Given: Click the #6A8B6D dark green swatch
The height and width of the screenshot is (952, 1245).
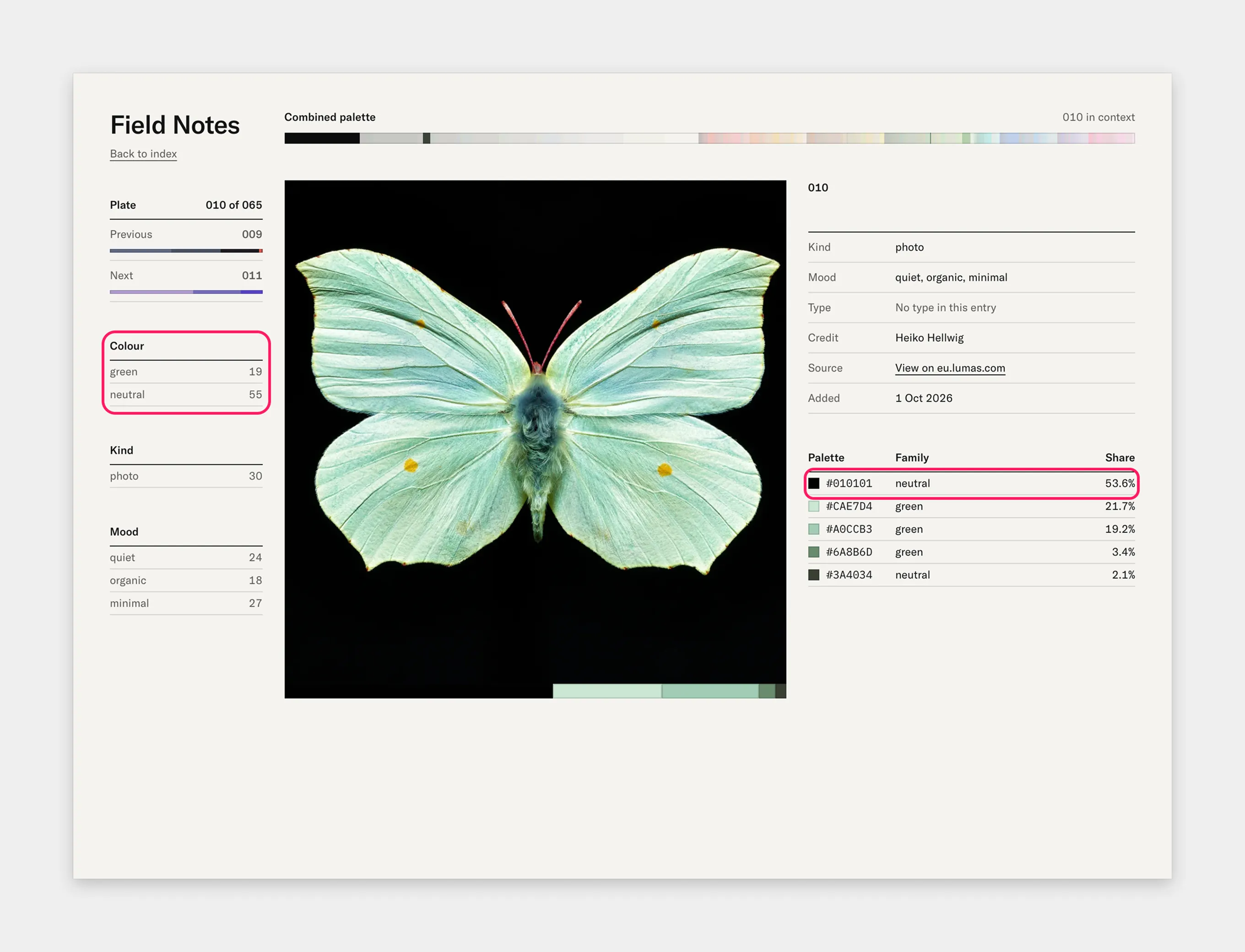Looking at the screenshot, I should (814, 552).
